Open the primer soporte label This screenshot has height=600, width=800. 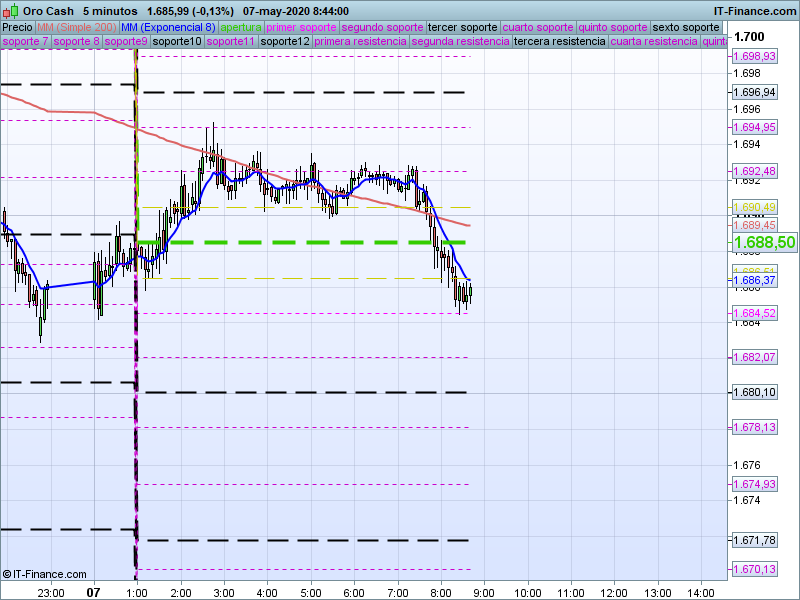(x=301, y=27)
